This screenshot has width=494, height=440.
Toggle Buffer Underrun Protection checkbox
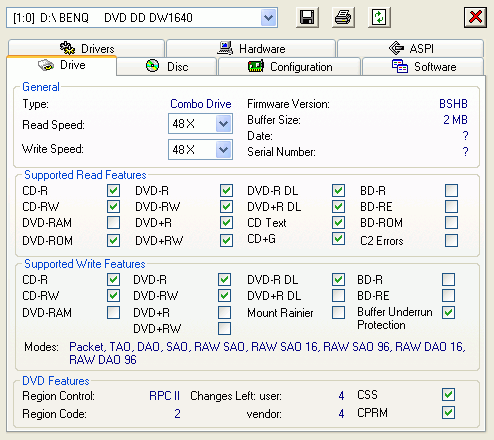coord(448,312)
